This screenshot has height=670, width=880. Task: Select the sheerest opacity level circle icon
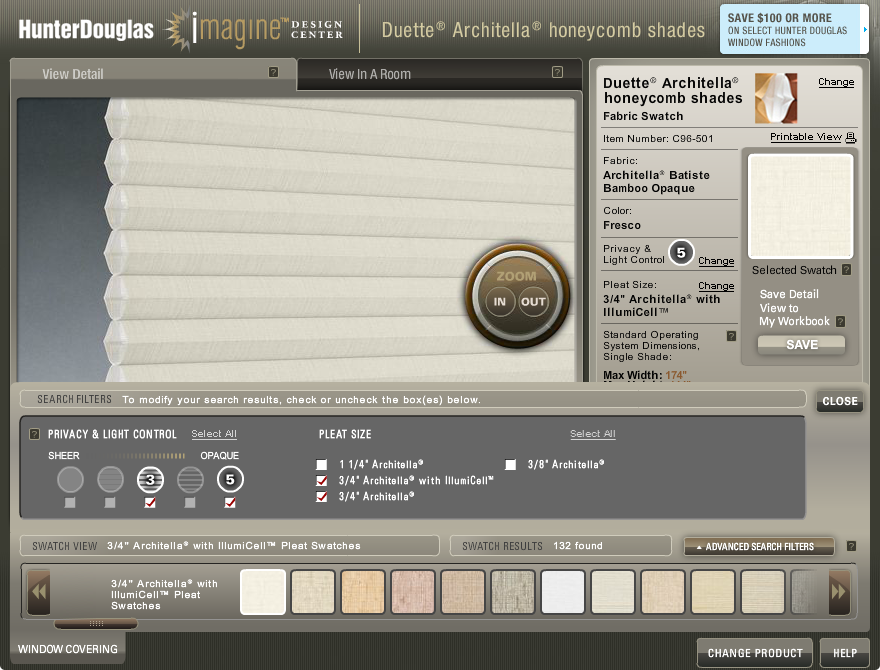[x=70, y=480]
